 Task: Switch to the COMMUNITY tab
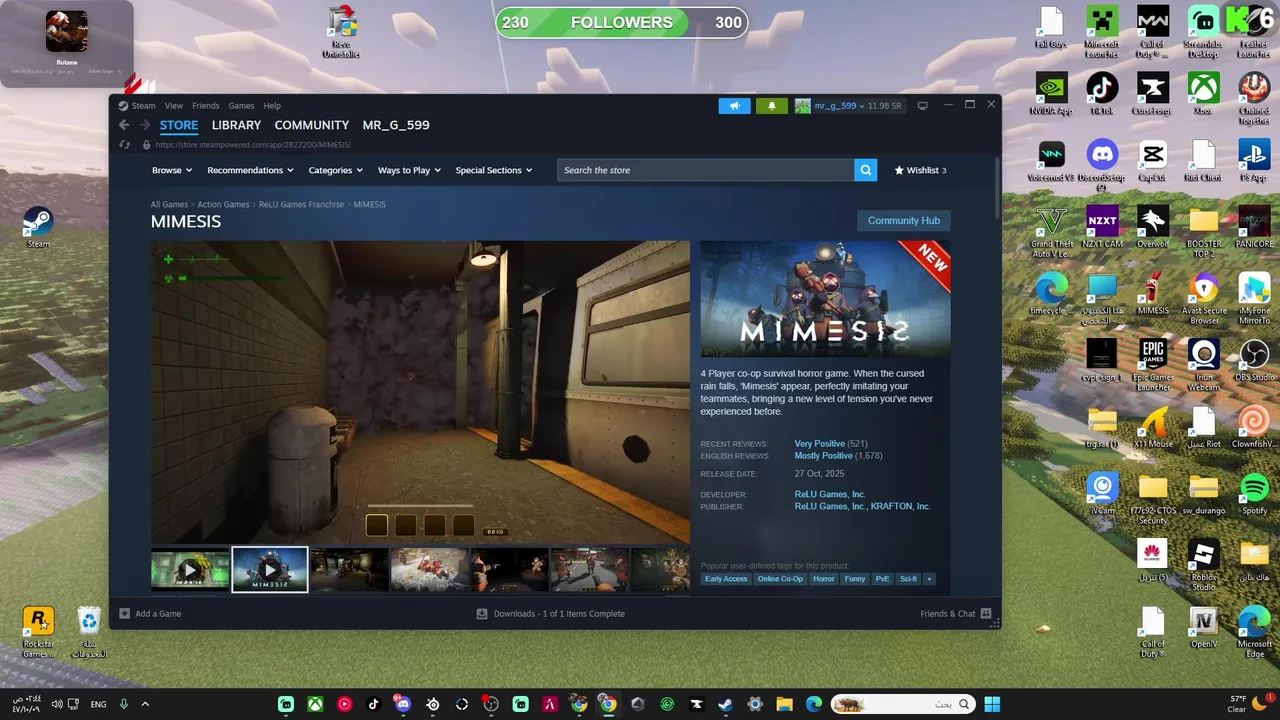[312, 125]
